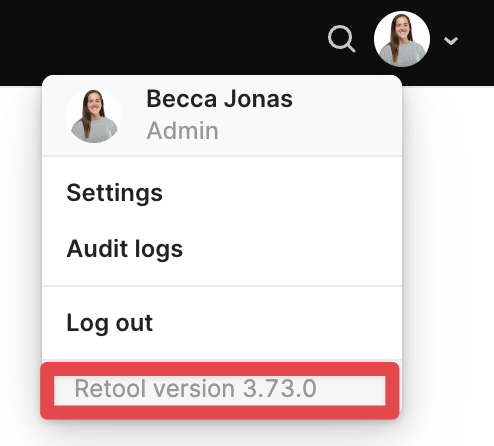Select the Becca Jonas name in the menu
The width and height of the screenshot is (494, 446).
pyautogui.click(x=219, y=99)
